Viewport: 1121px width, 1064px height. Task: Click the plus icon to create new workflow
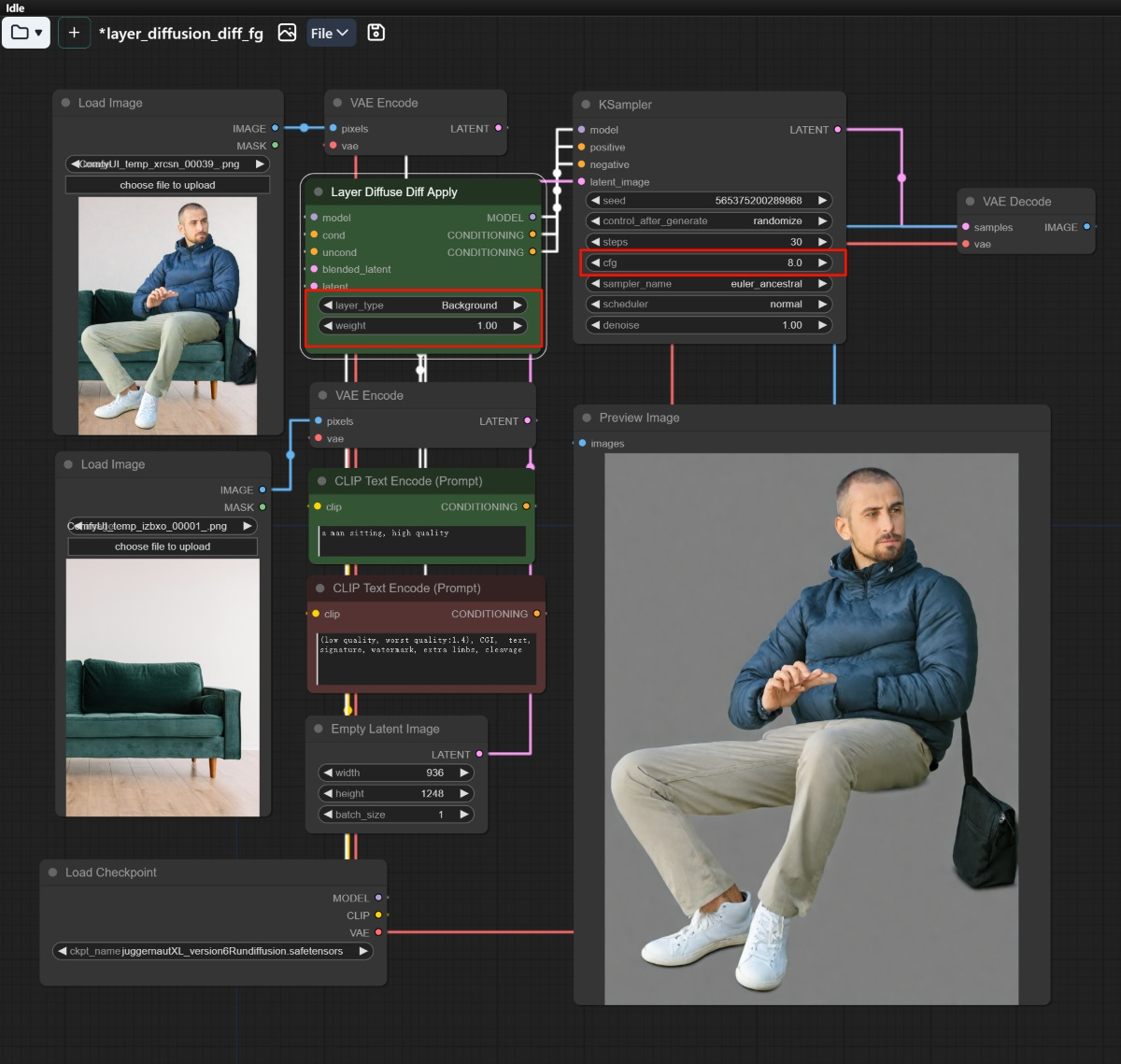(x=74, y=33)
